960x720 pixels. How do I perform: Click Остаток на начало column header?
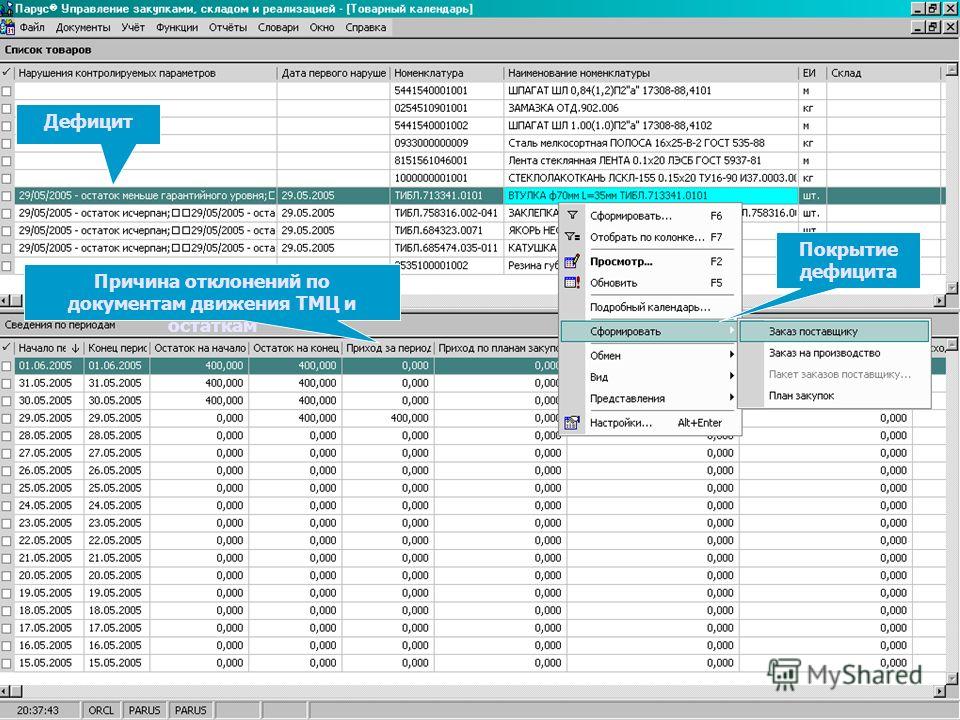tap(200, 348)
